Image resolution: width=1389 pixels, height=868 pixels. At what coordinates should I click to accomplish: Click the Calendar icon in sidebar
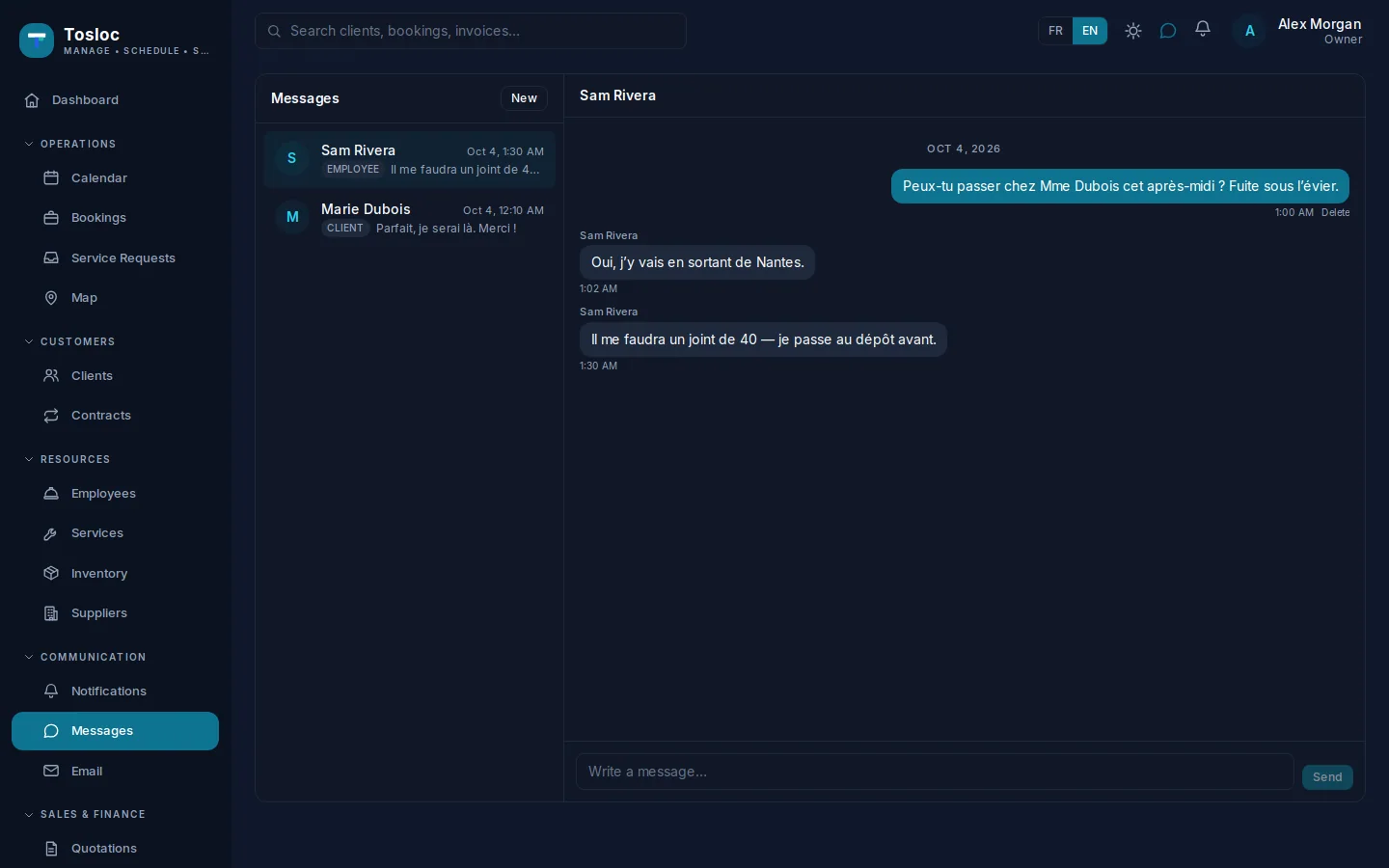point(51,178)
